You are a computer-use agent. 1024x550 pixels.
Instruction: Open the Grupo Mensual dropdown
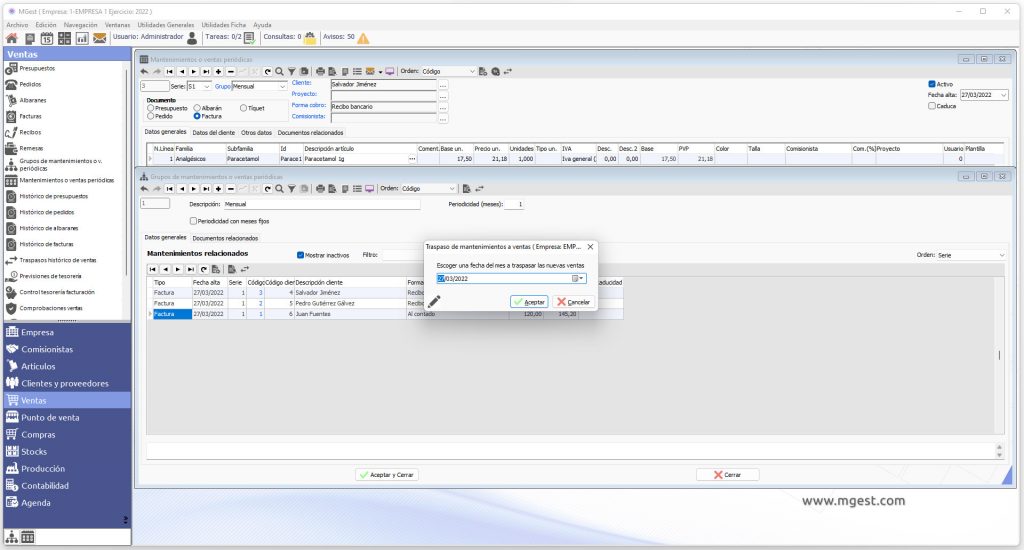click(x=282, y=86)
